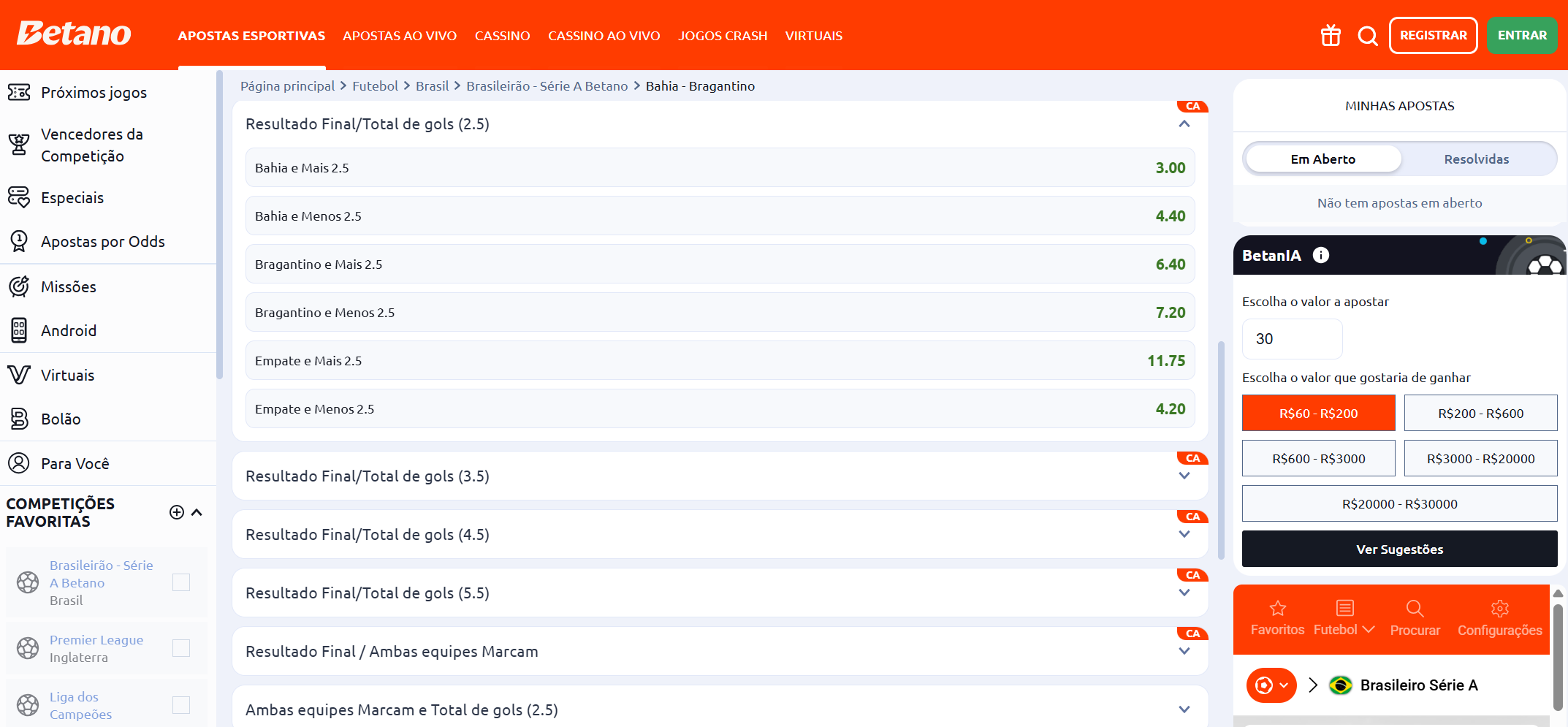This screenshot has height=727, width=1568.
Task: Open the Futebol dropdown in widget
Action: [x=1344, y=629]
